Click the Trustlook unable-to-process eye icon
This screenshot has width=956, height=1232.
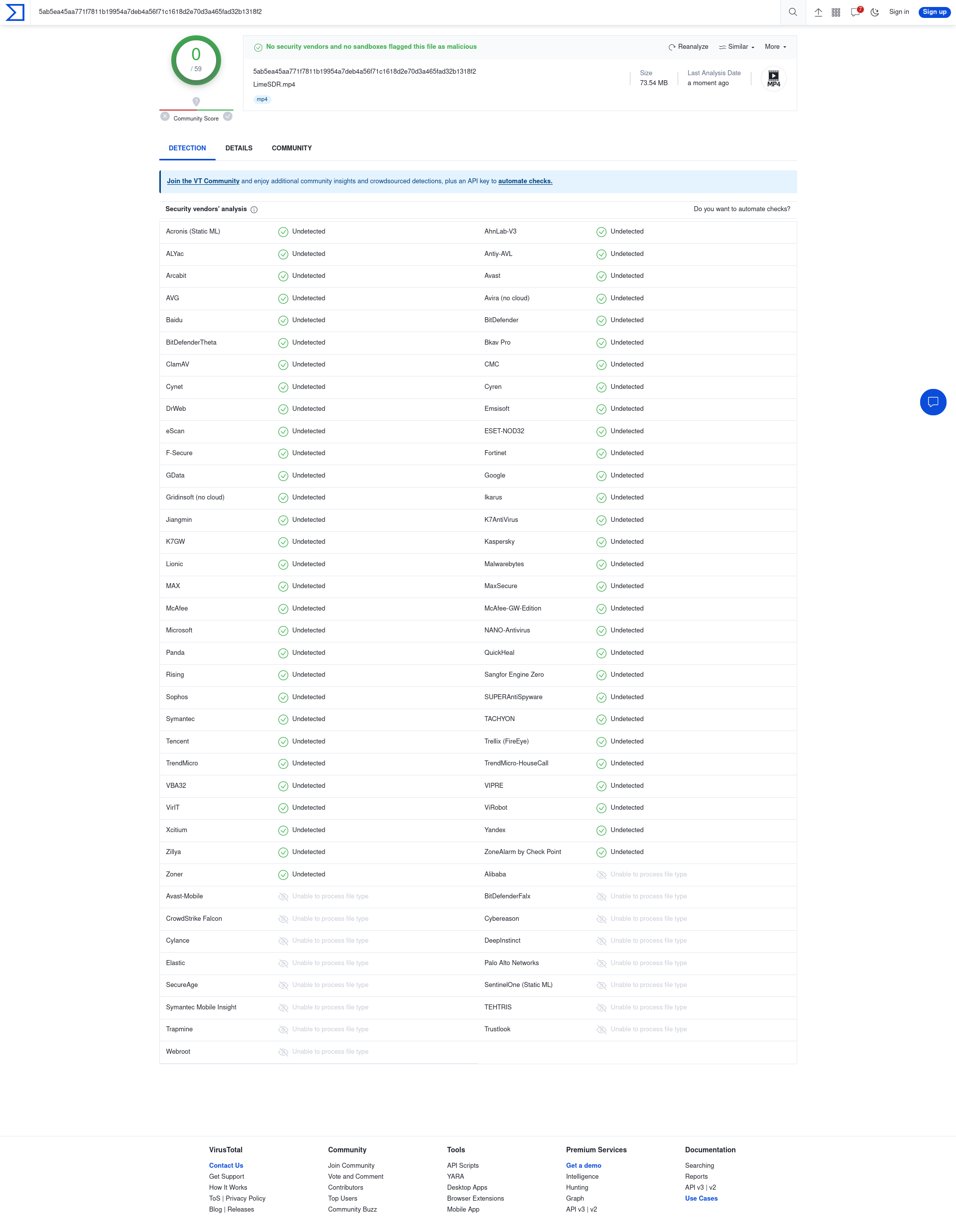601,1029
